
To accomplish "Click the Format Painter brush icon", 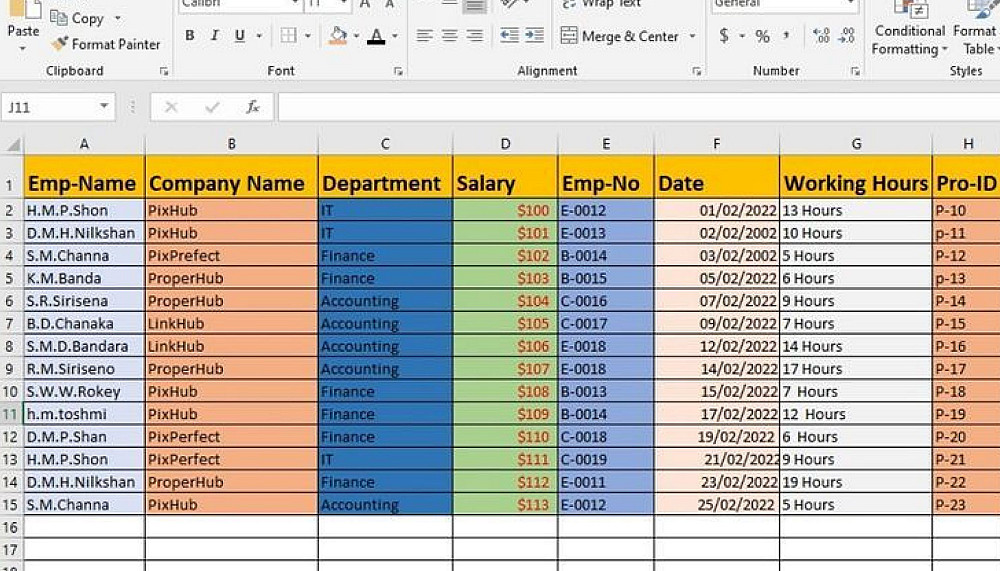I will (x=59, y=44).
